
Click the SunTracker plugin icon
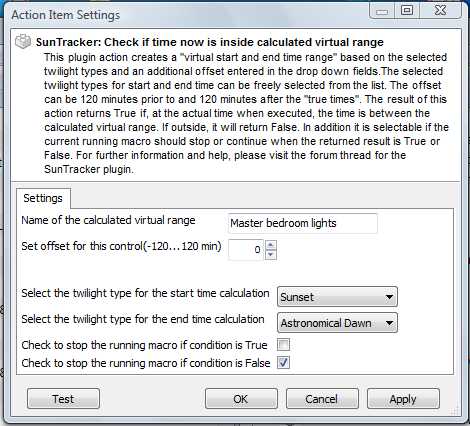click(23, 42)
